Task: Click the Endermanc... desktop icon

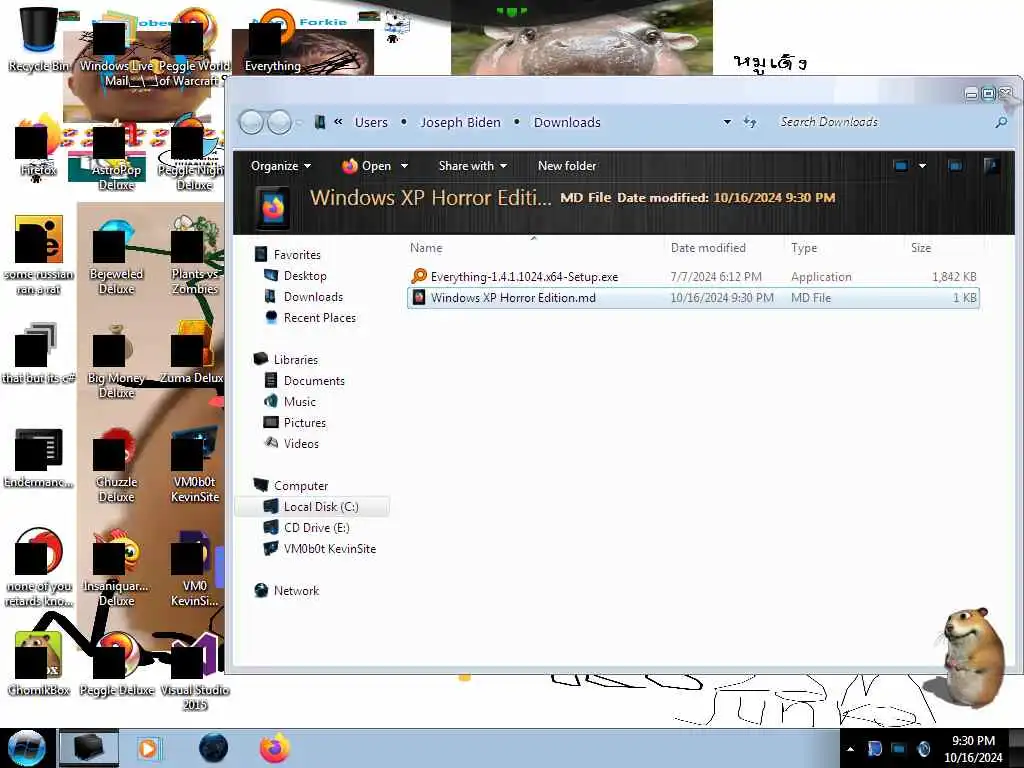Action: click(x=38, y=458)
